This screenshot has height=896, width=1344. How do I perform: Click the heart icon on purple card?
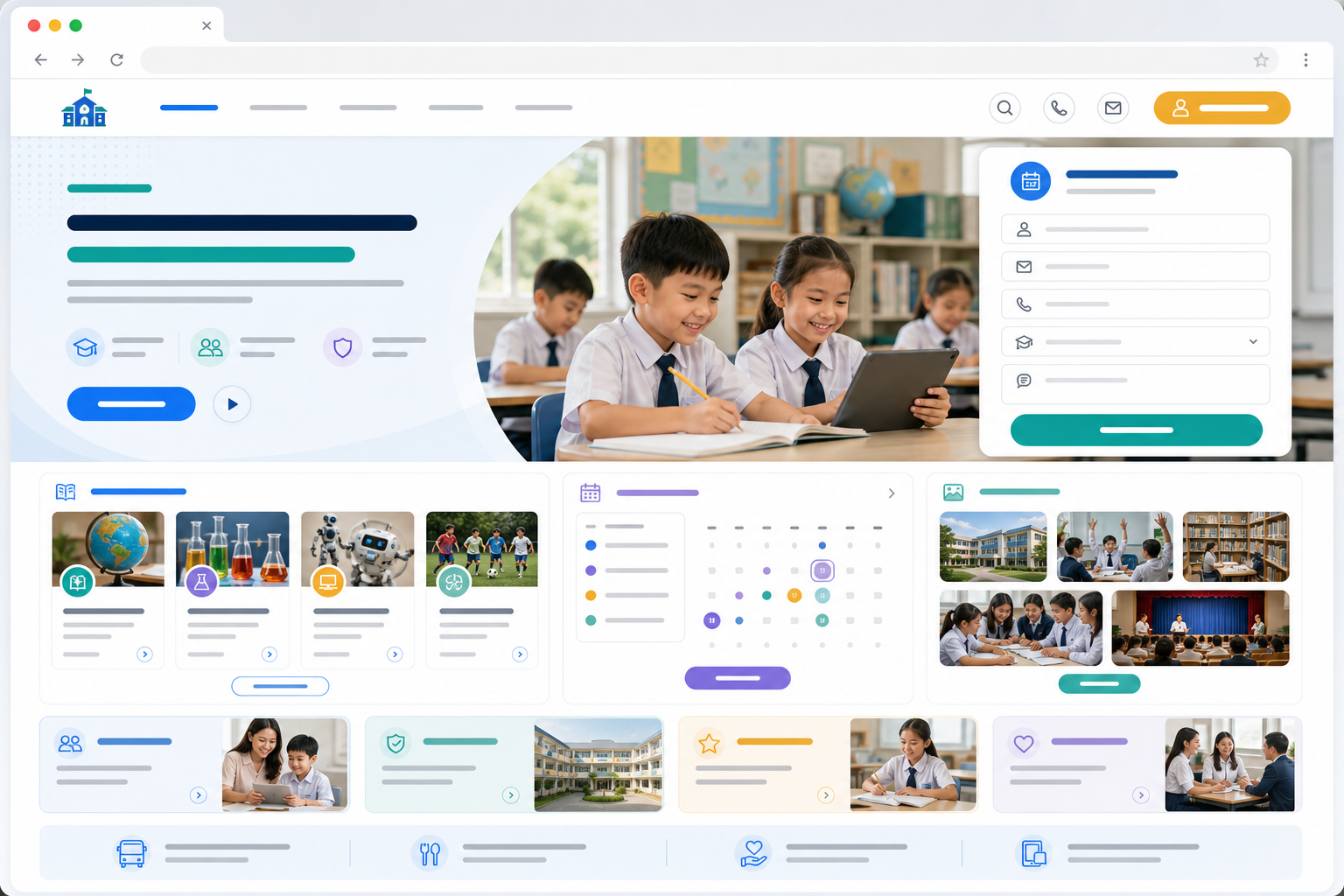(1024, 744)
